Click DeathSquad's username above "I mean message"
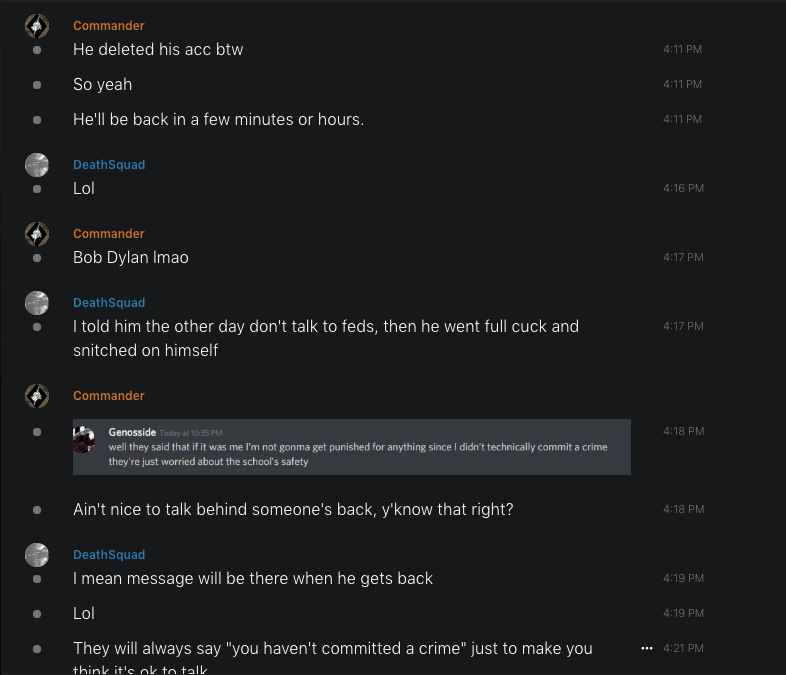786x675 pixels. [x=109, y=555]
